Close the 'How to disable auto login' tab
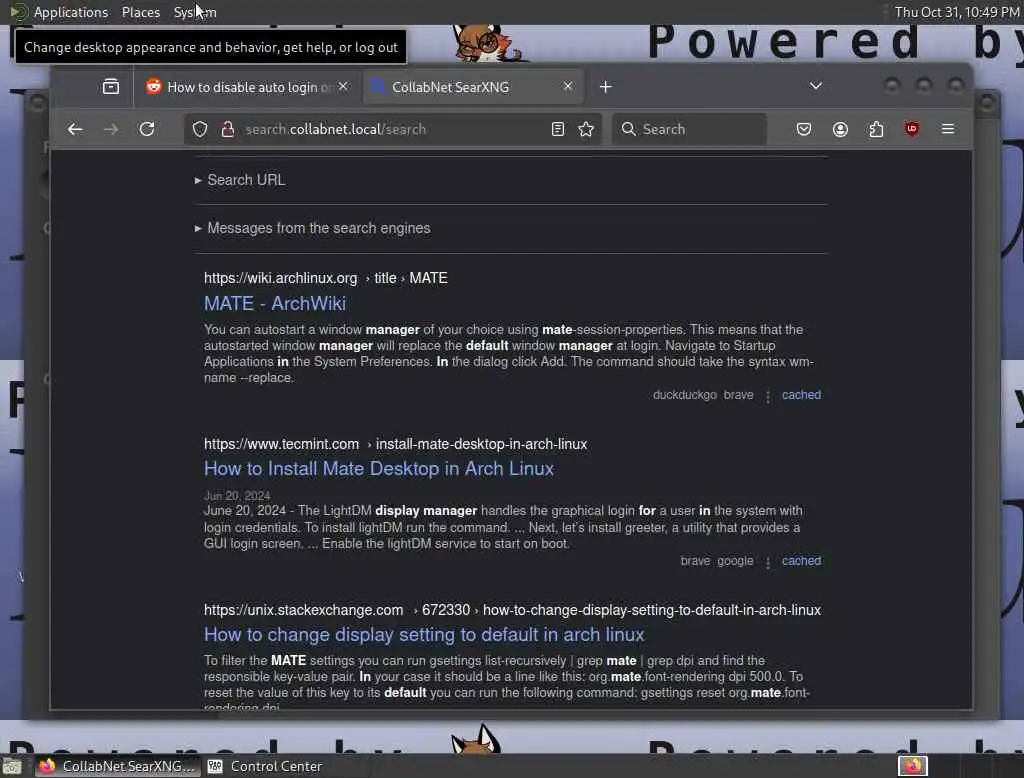Screen dimensions: 1024x778 tap(344, 86)
